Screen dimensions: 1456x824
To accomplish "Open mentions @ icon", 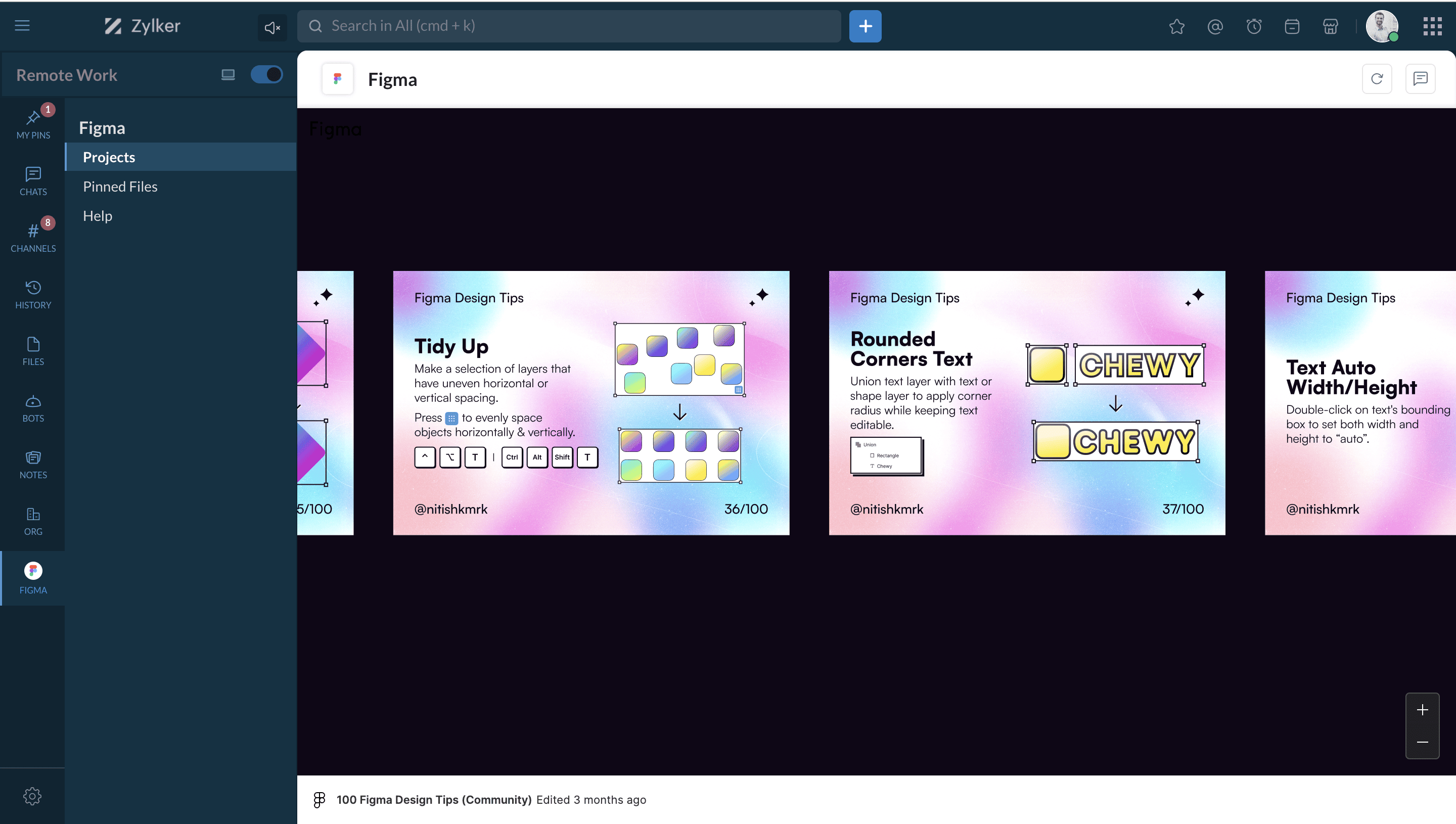I will tap(1215, 27).
